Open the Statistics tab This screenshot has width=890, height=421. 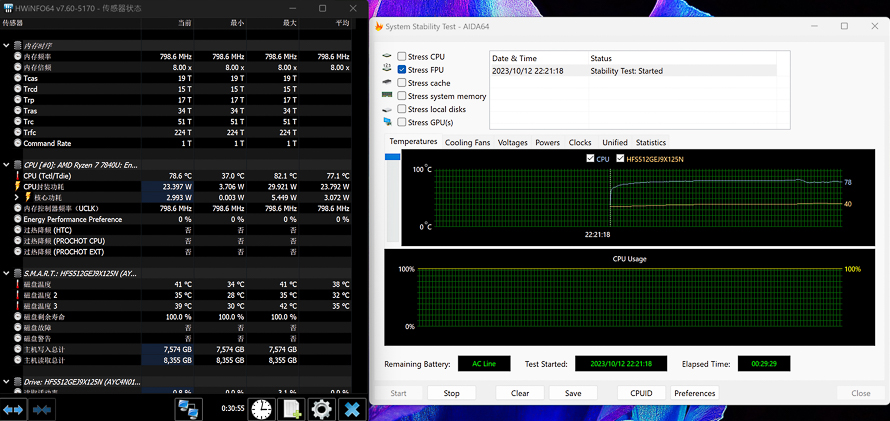pos(650,142)
